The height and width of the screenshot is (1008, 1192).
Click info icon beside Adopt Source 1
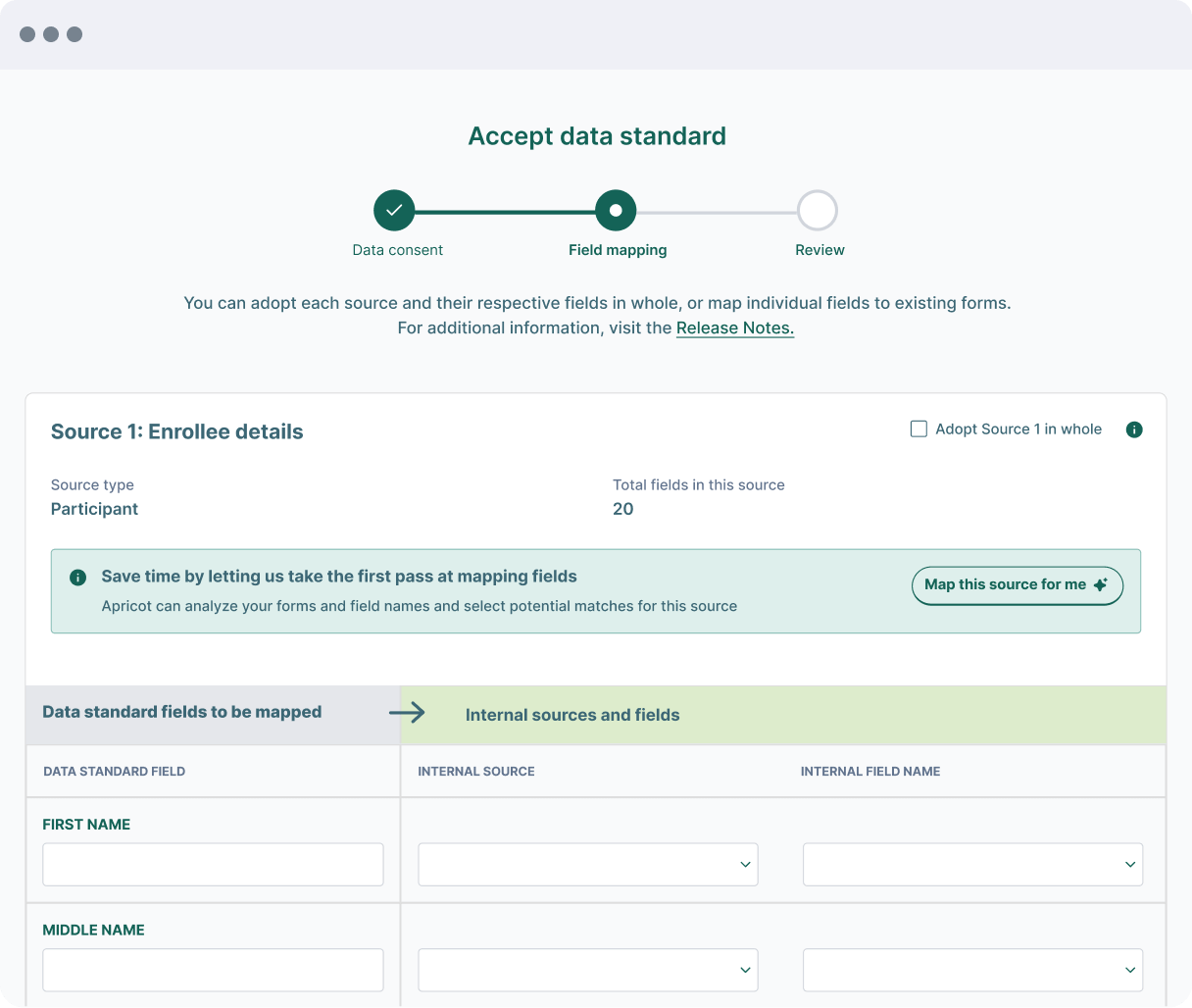(1134, 429)
